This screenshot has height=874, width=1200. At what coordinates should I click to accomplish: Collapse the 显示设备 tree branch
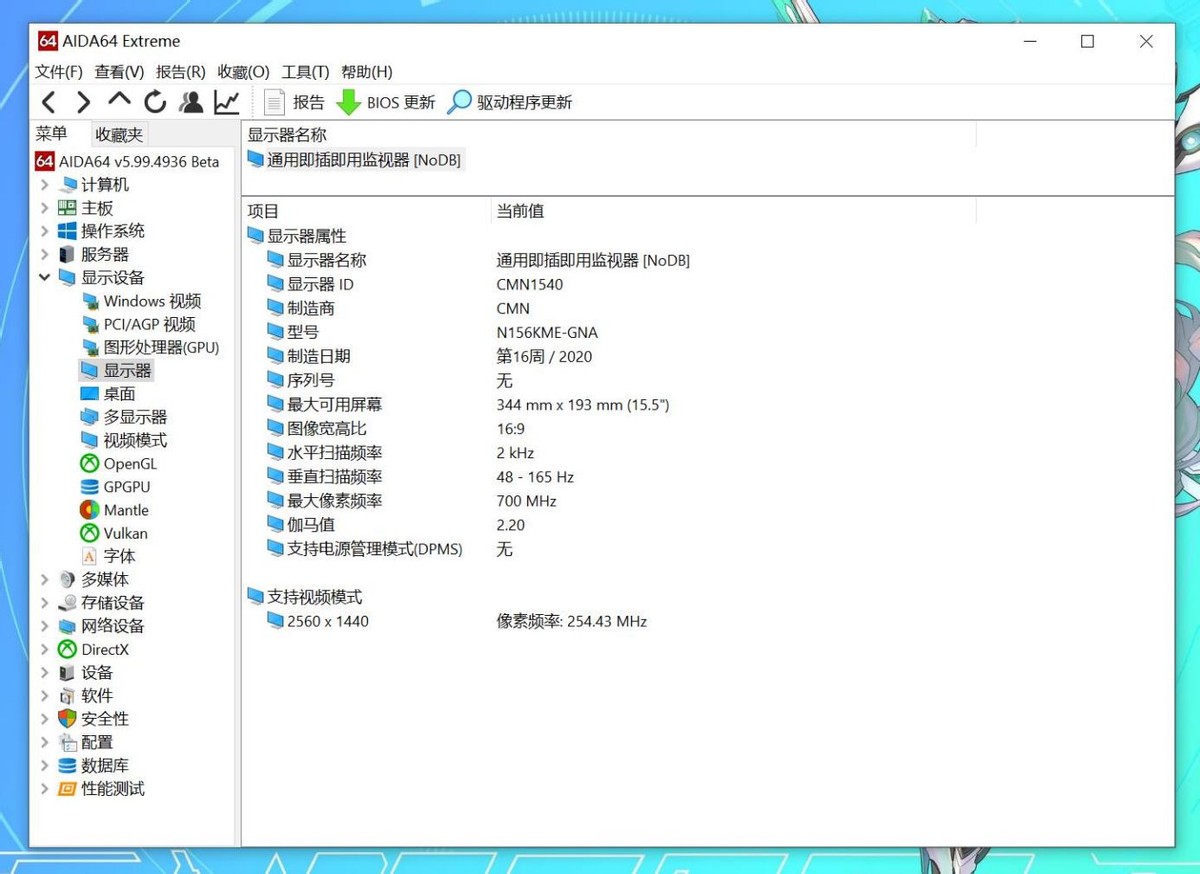coord(42,277)
